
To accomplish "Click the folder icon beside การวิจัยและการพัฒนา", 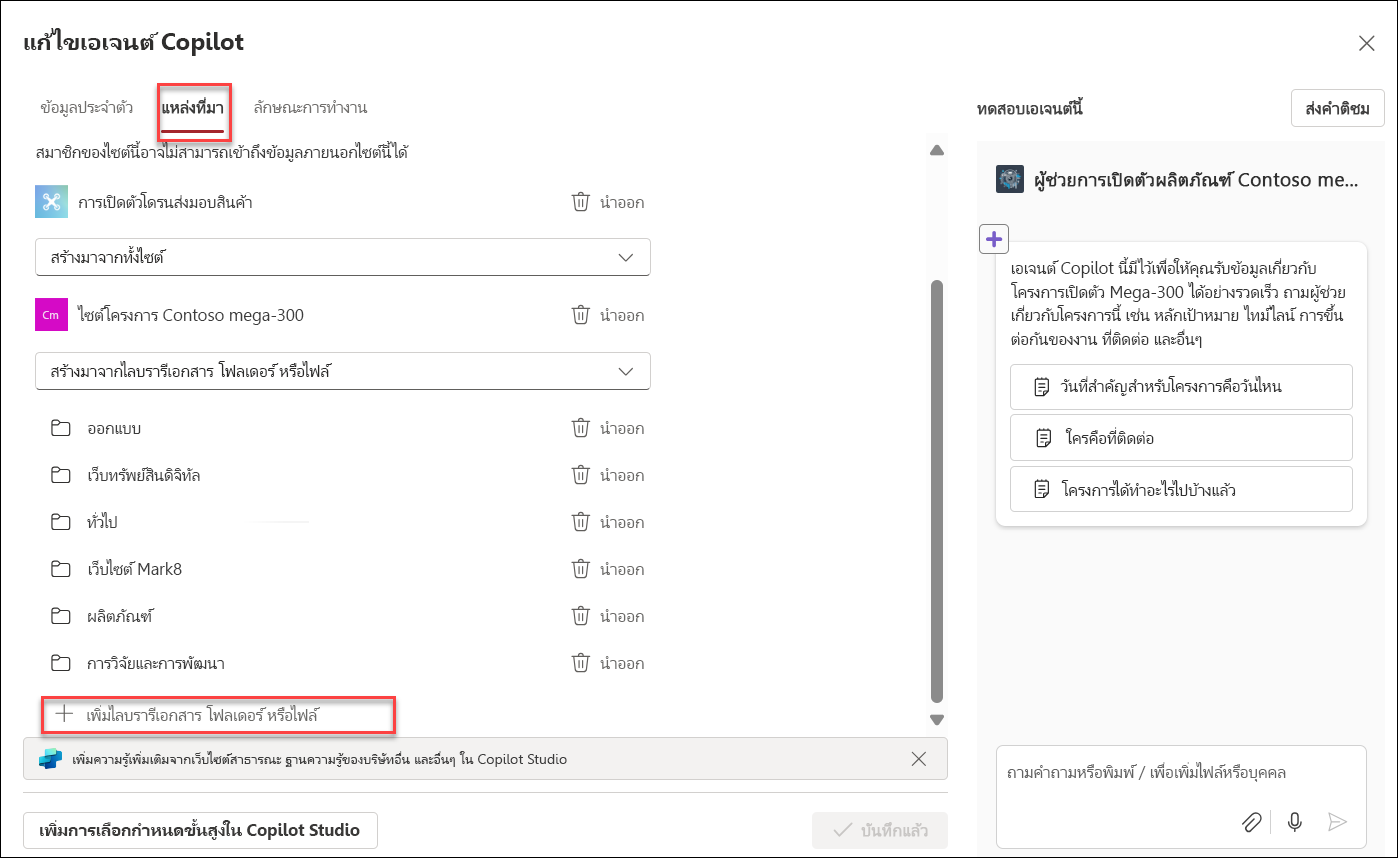I will (x=61, y=663).
